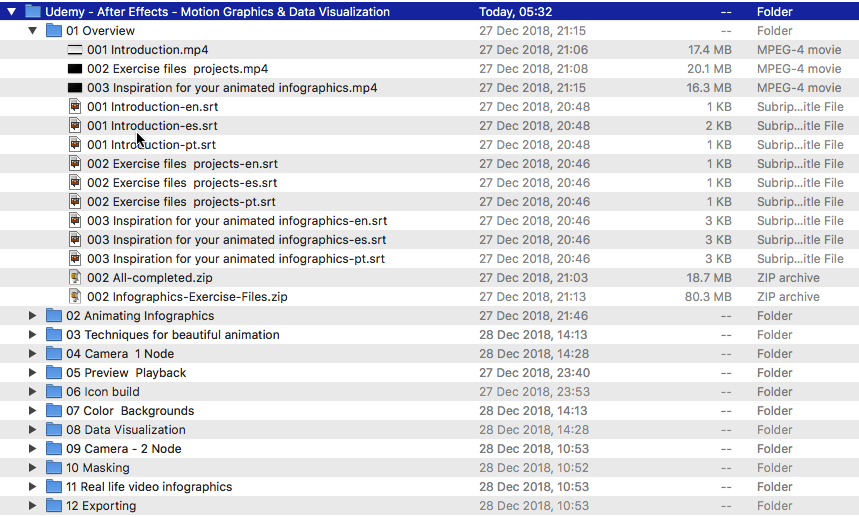Image resolution: width=859 pixels, height=517 pixels.
Task: Click the 12 Exporting folder icon
Action: point(54,506)
